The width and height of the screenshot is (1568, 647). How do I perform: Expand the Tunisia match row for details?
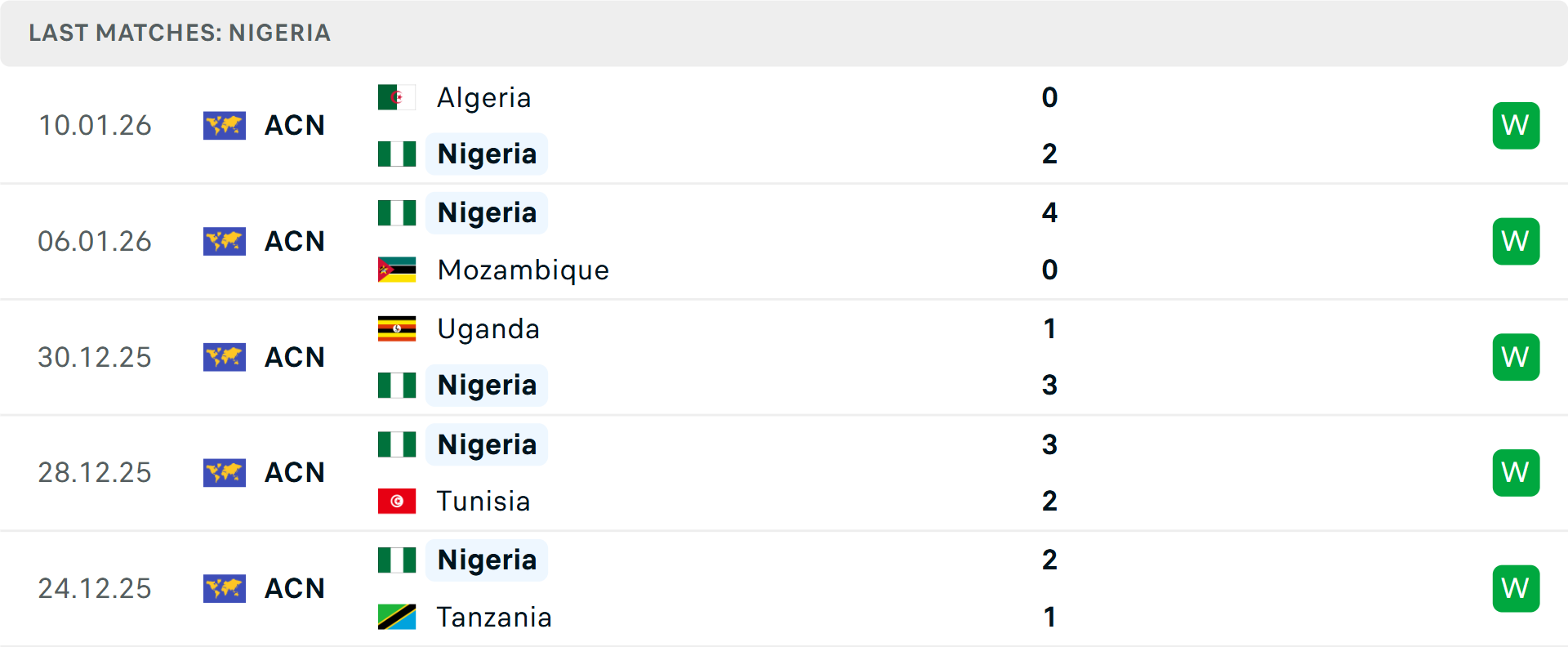[784, 472]
